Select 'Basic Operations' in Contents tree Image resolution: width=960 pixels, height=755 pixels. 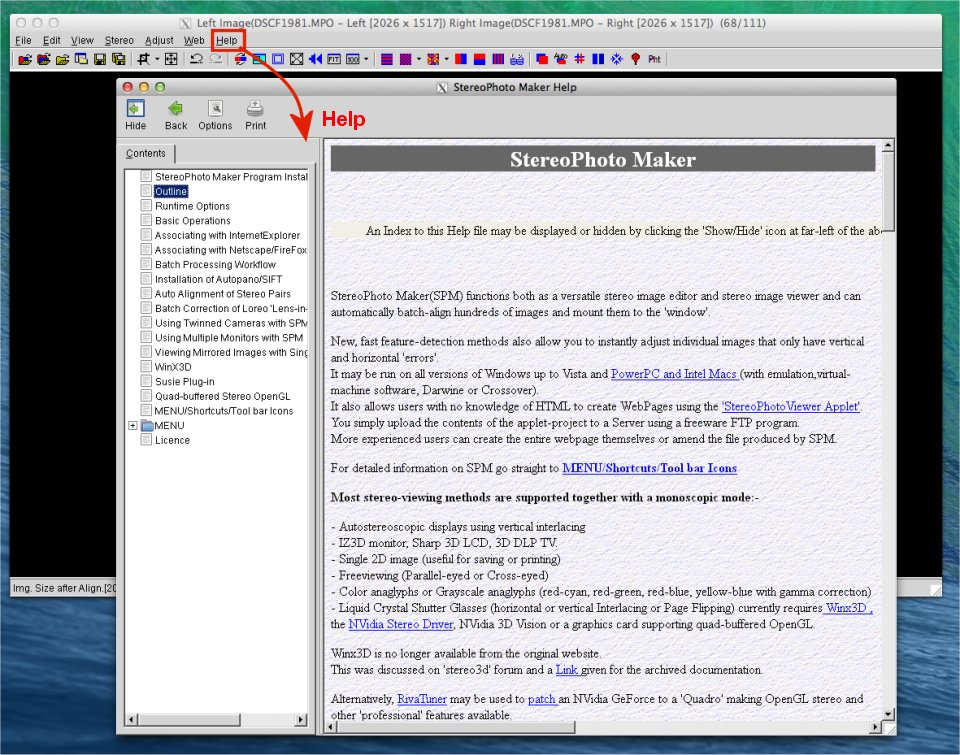coord(193,220)
